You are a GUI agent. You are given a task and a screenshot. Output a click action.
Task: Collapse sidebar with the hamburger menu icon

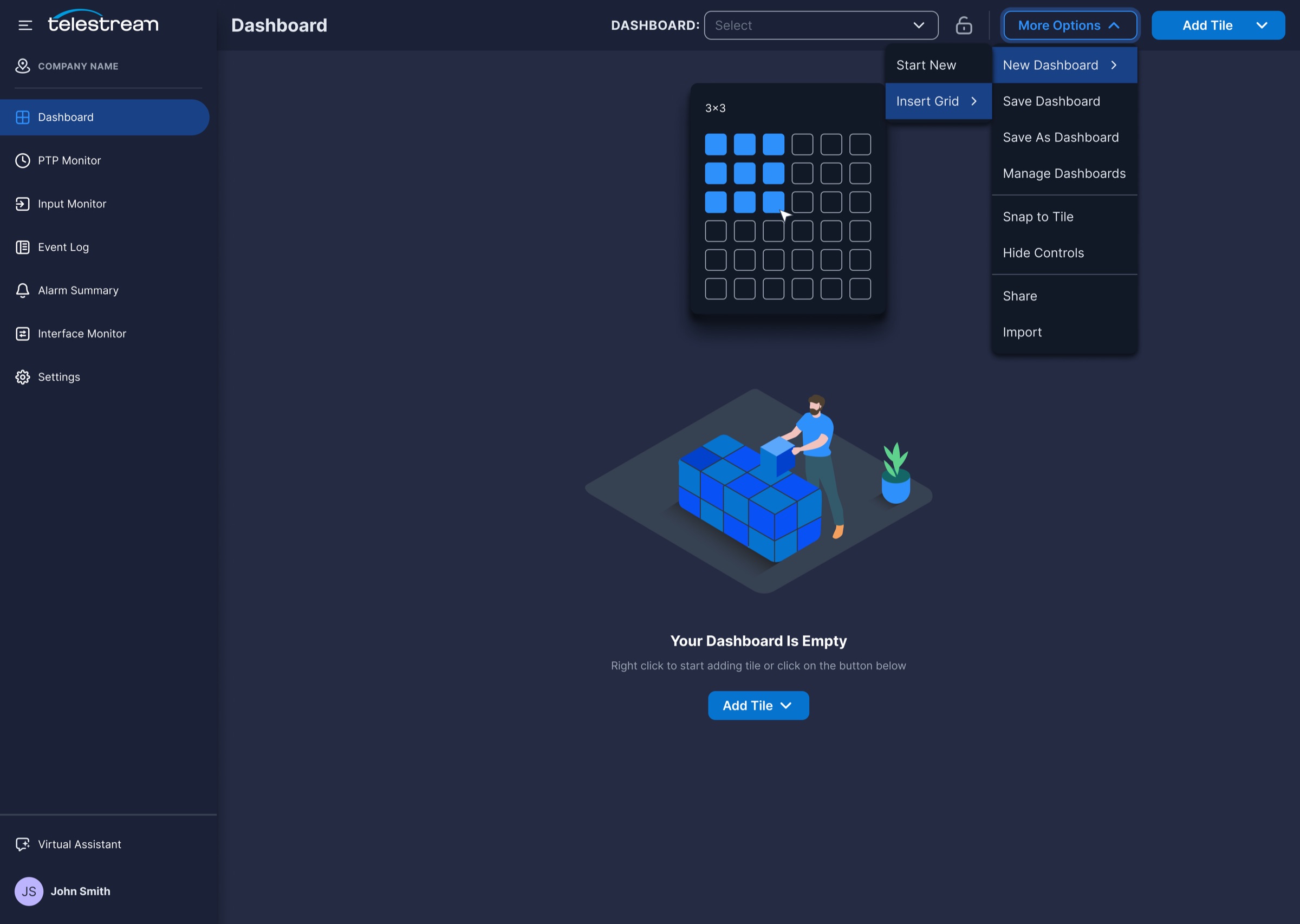25,25
